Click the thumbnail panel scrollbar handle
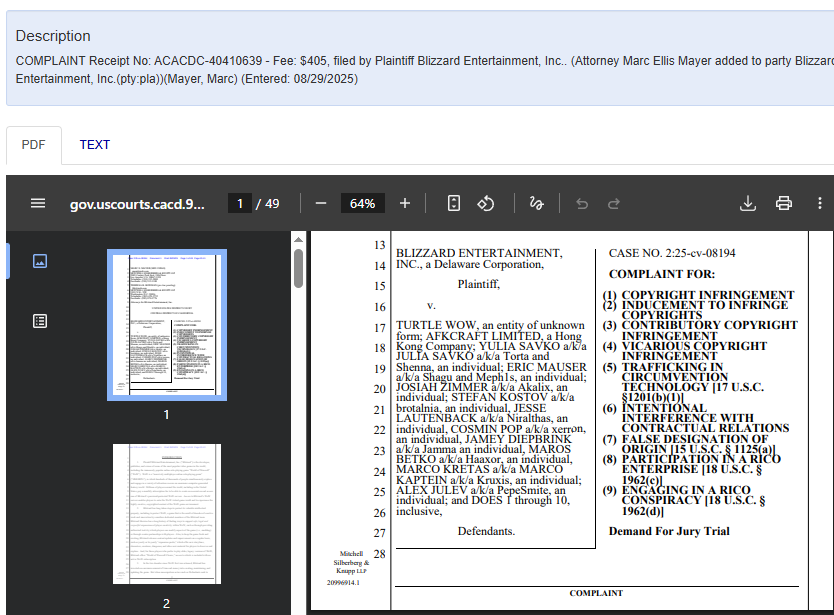834x615 pixels. [298, 268]
